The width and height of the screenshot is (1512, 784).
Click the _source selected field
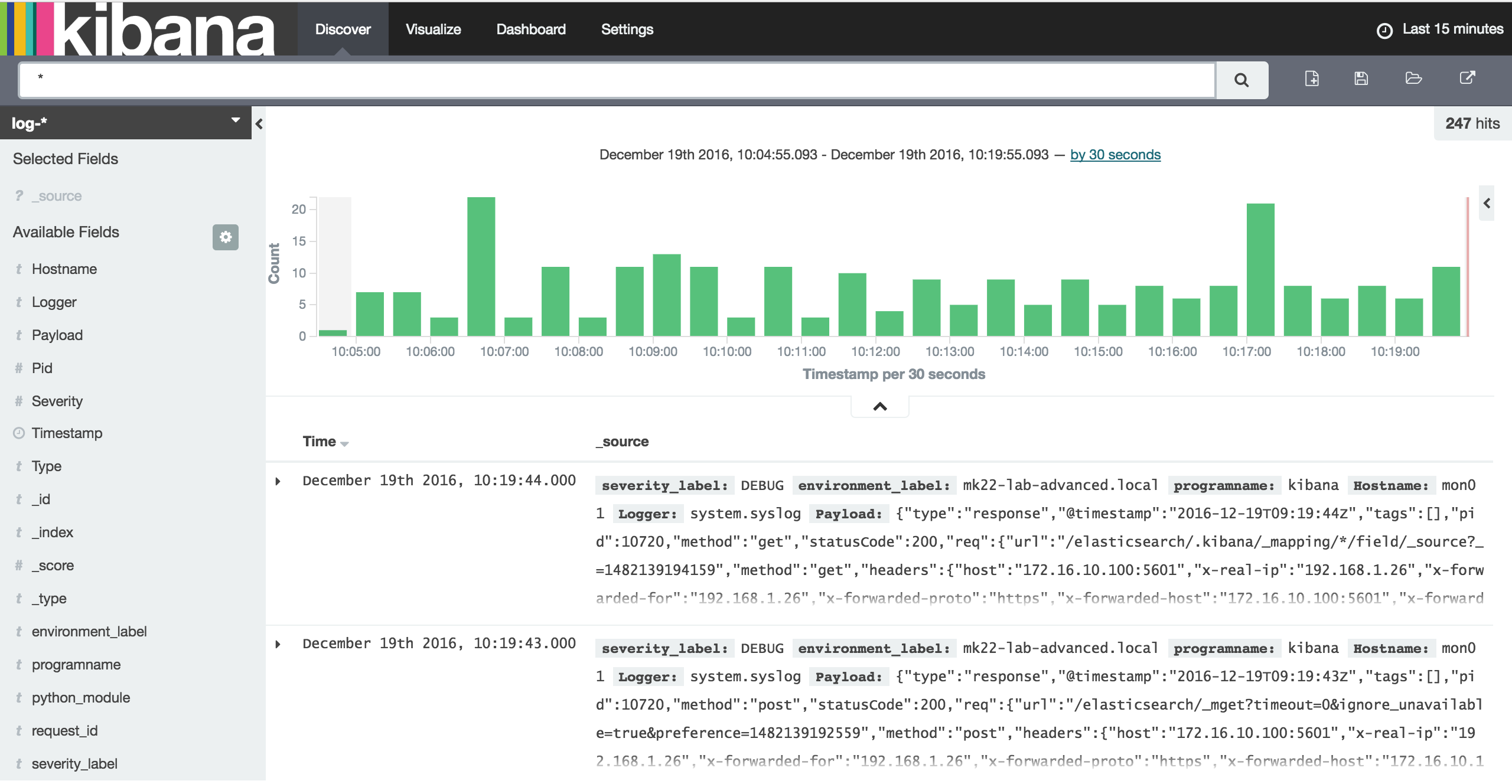pyautogui.click(x=57, y=196)
